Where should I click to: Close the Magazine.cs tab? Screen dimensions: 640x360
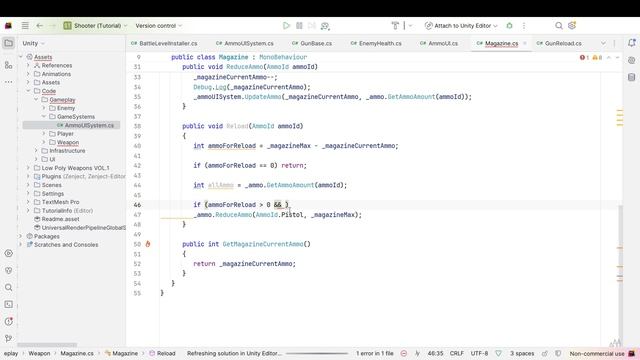(x=525, y=43)
